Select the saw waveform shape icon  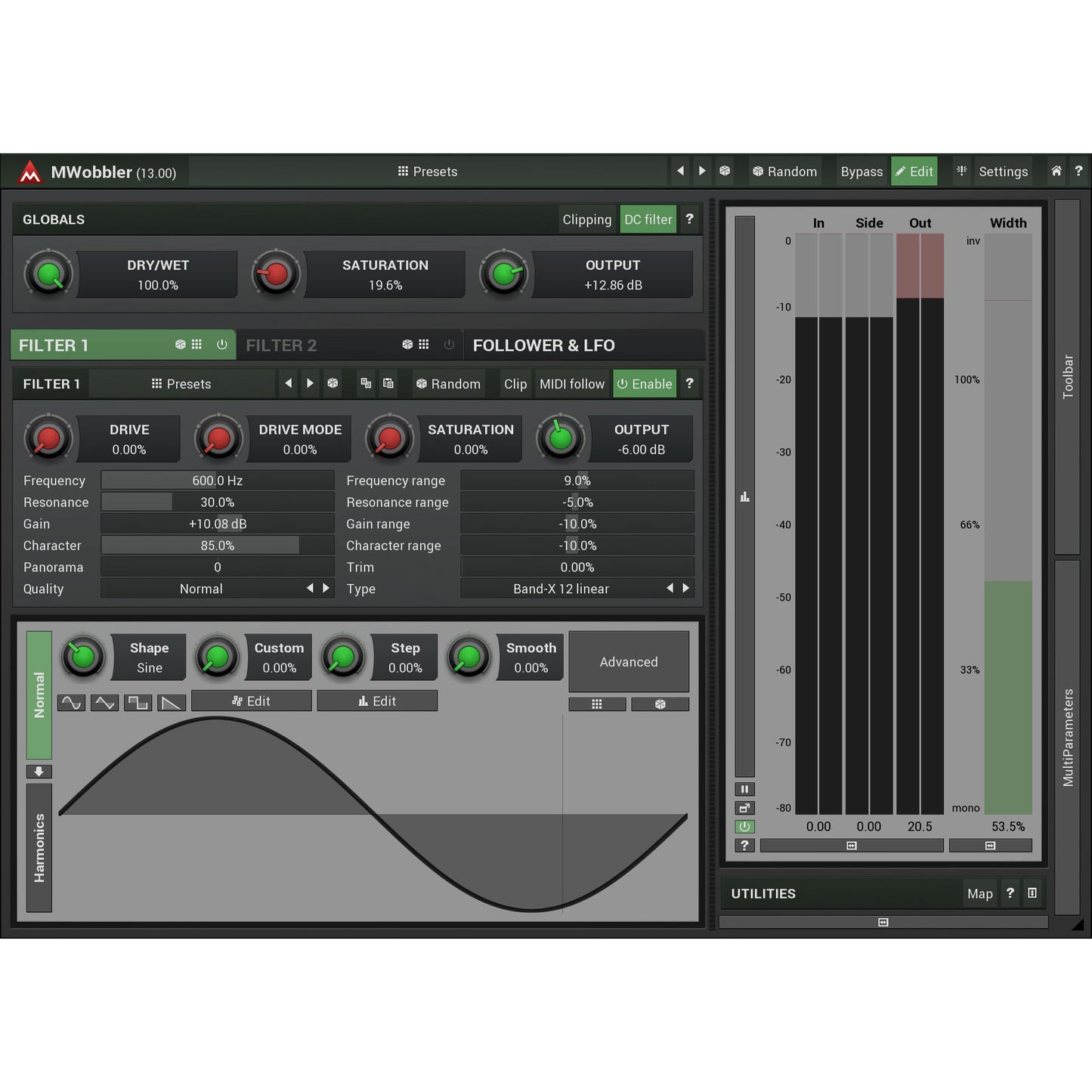click(172, 703)
